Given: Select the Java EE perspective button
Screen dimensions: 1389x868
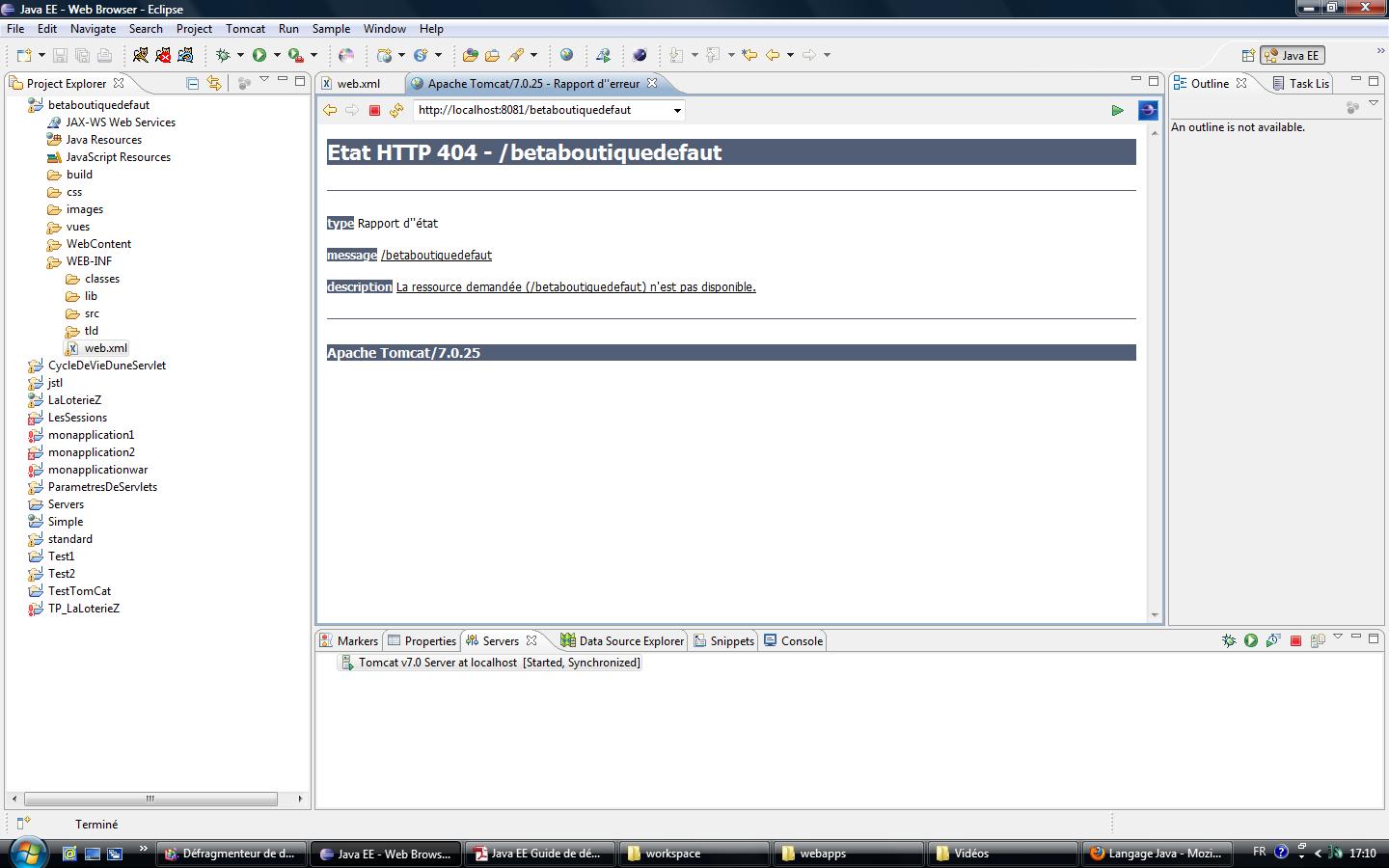Looking at the screenshot, I should pyautogui.click(x=1293, y=55).
